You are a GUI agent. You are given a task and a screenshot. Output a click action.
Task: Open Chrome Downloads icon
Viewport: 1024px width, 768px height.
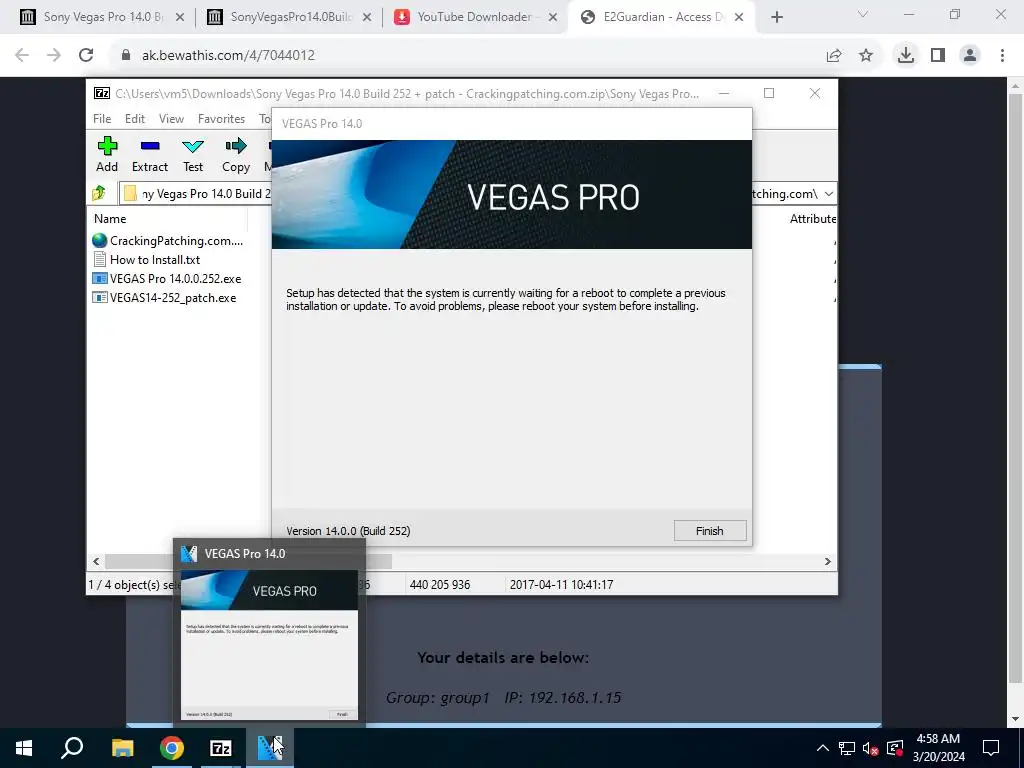(x=906, y=56)
